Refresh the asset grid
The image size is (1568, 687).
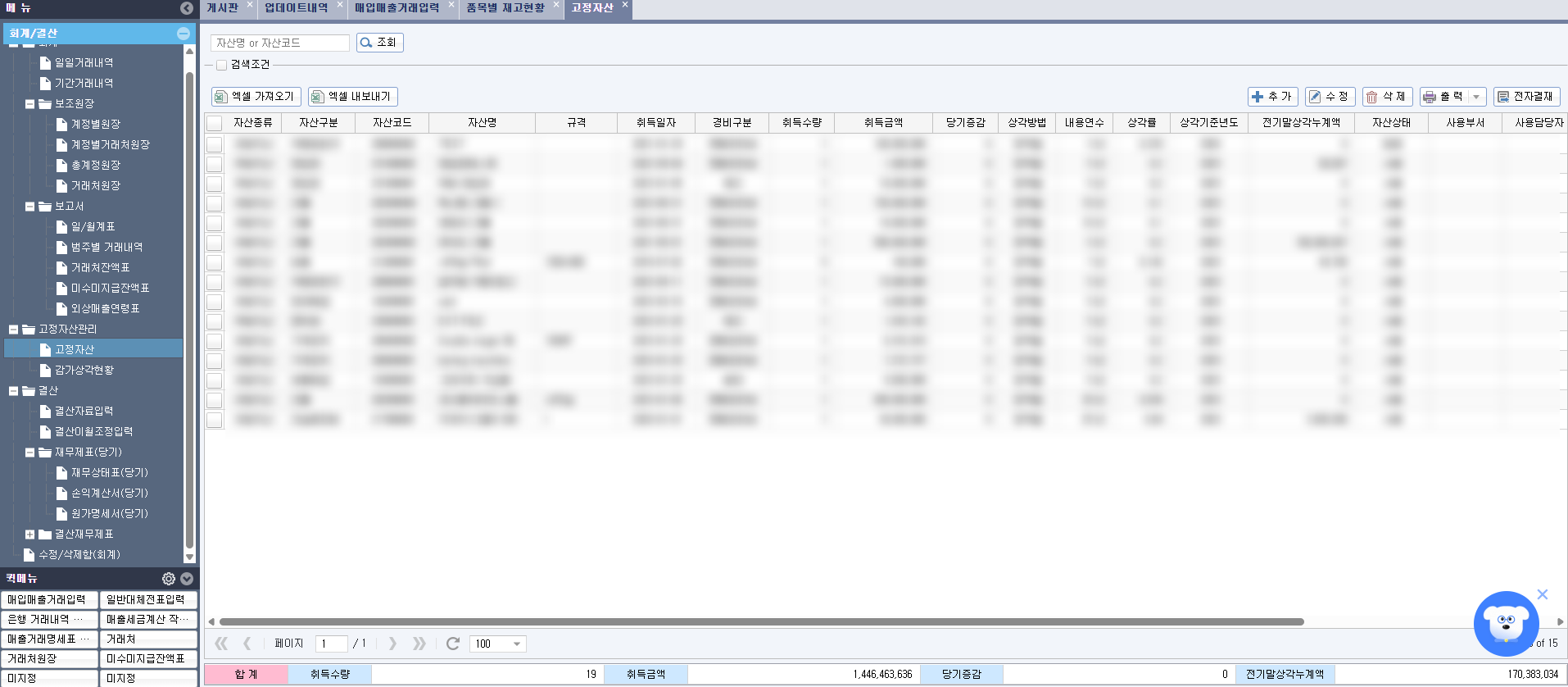coord(453,644)
